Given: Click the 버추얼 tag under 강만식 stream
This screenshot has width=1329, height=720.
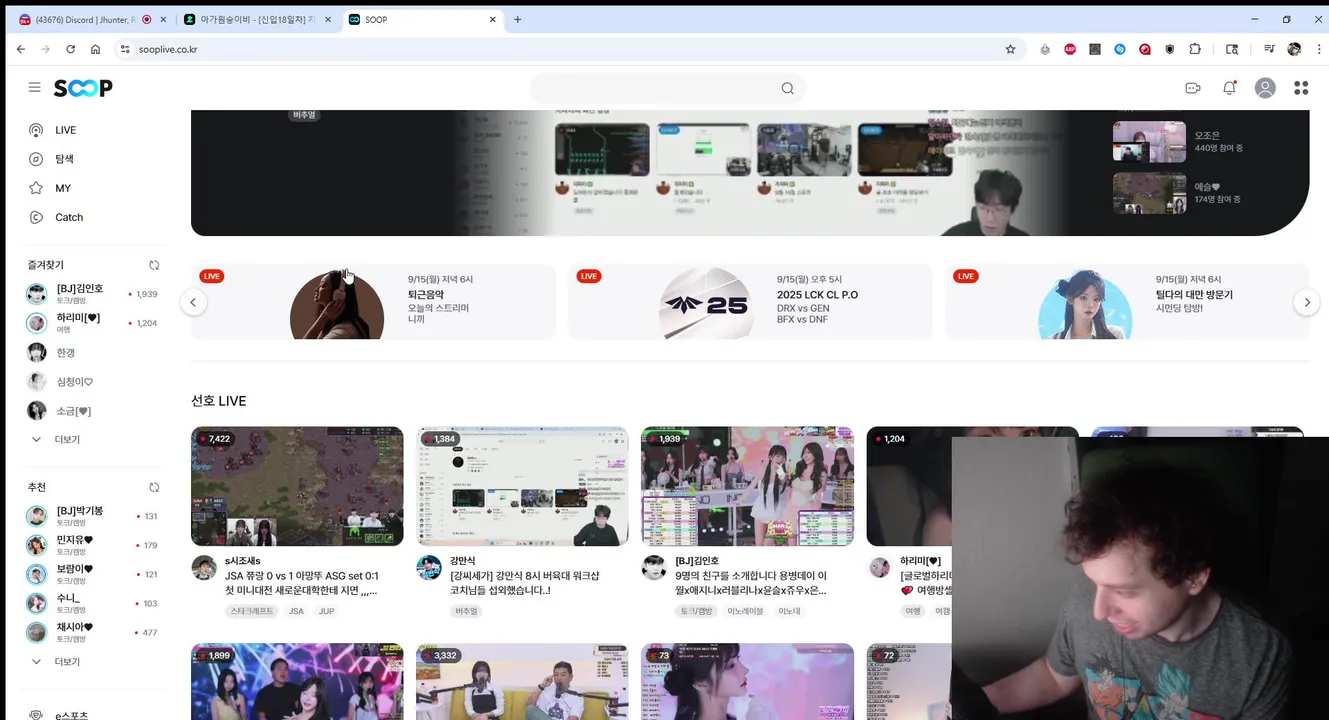Looking at the screenshot, I should (x=467, y=611).
